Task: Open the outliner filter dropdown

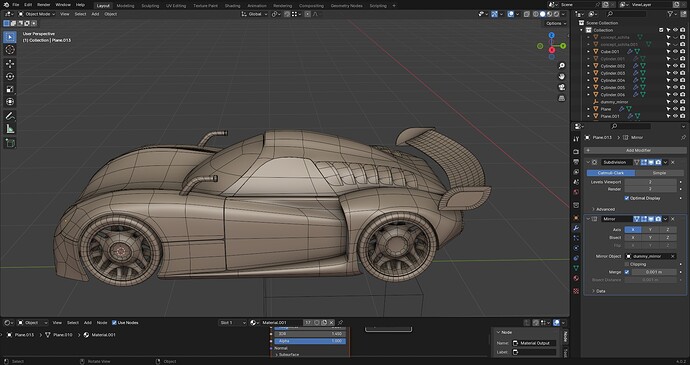Action: (672, 14)
